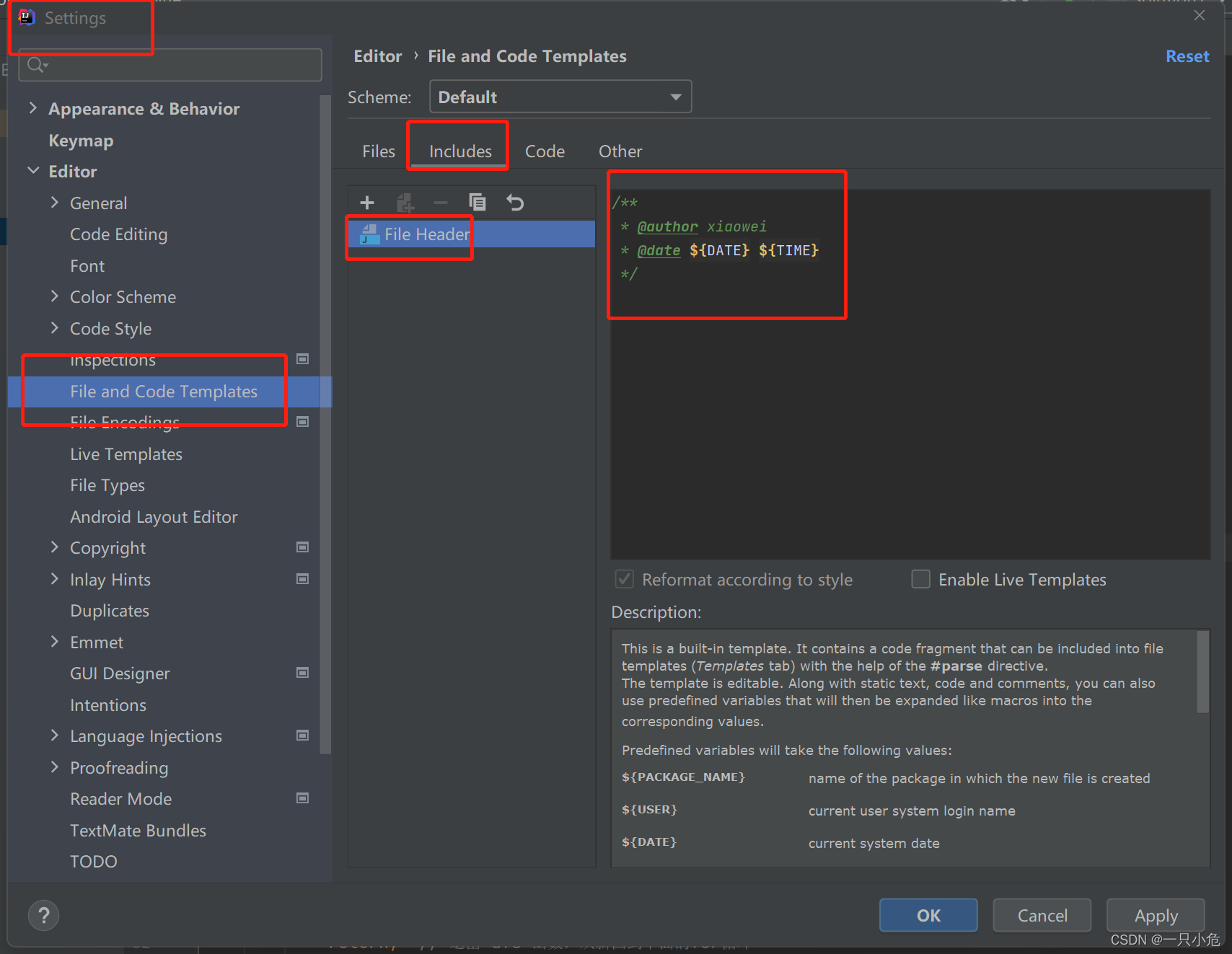Select TextMate Bundles in the tree
This screenshot has height=954, width=1232.
click(x=138, y=830)
